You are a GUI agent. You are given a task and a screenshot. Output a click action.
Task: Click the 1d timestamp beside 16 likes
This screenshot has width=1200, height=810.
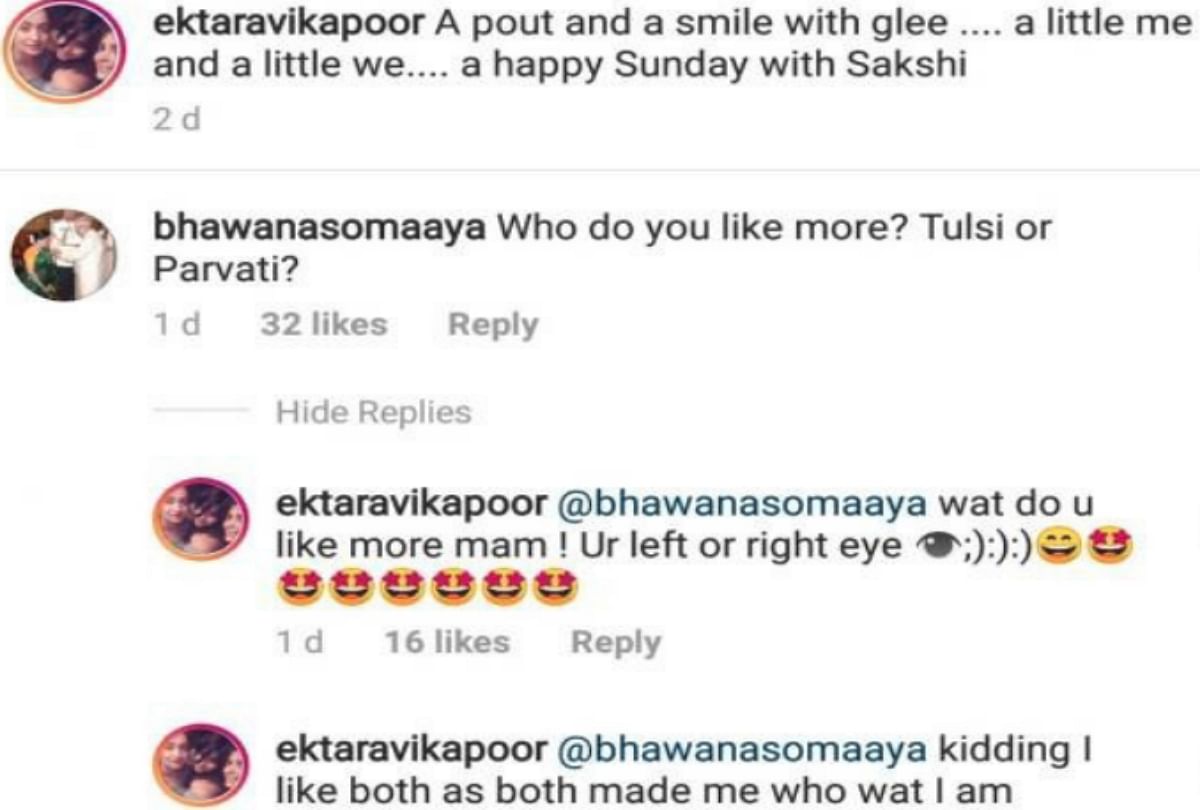coord(299,642)
